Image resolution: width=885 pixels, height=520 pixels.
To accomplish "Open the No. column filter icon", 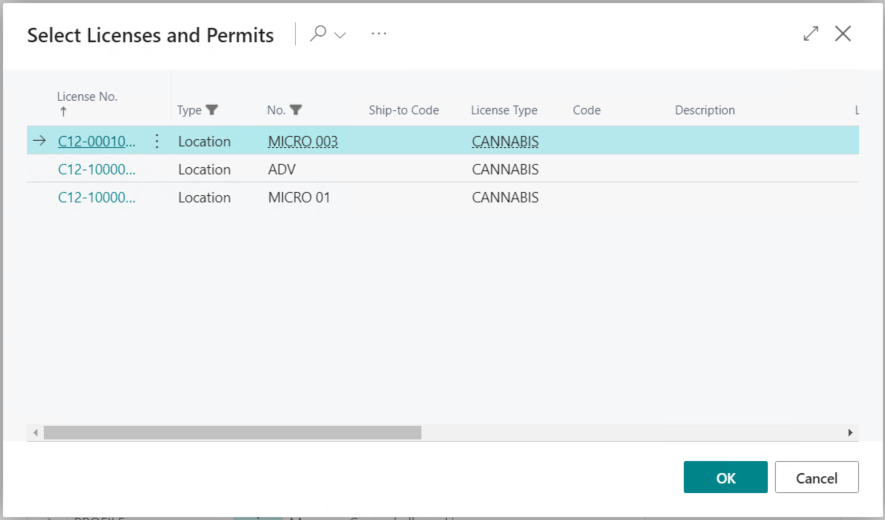I will click(295, 110).
